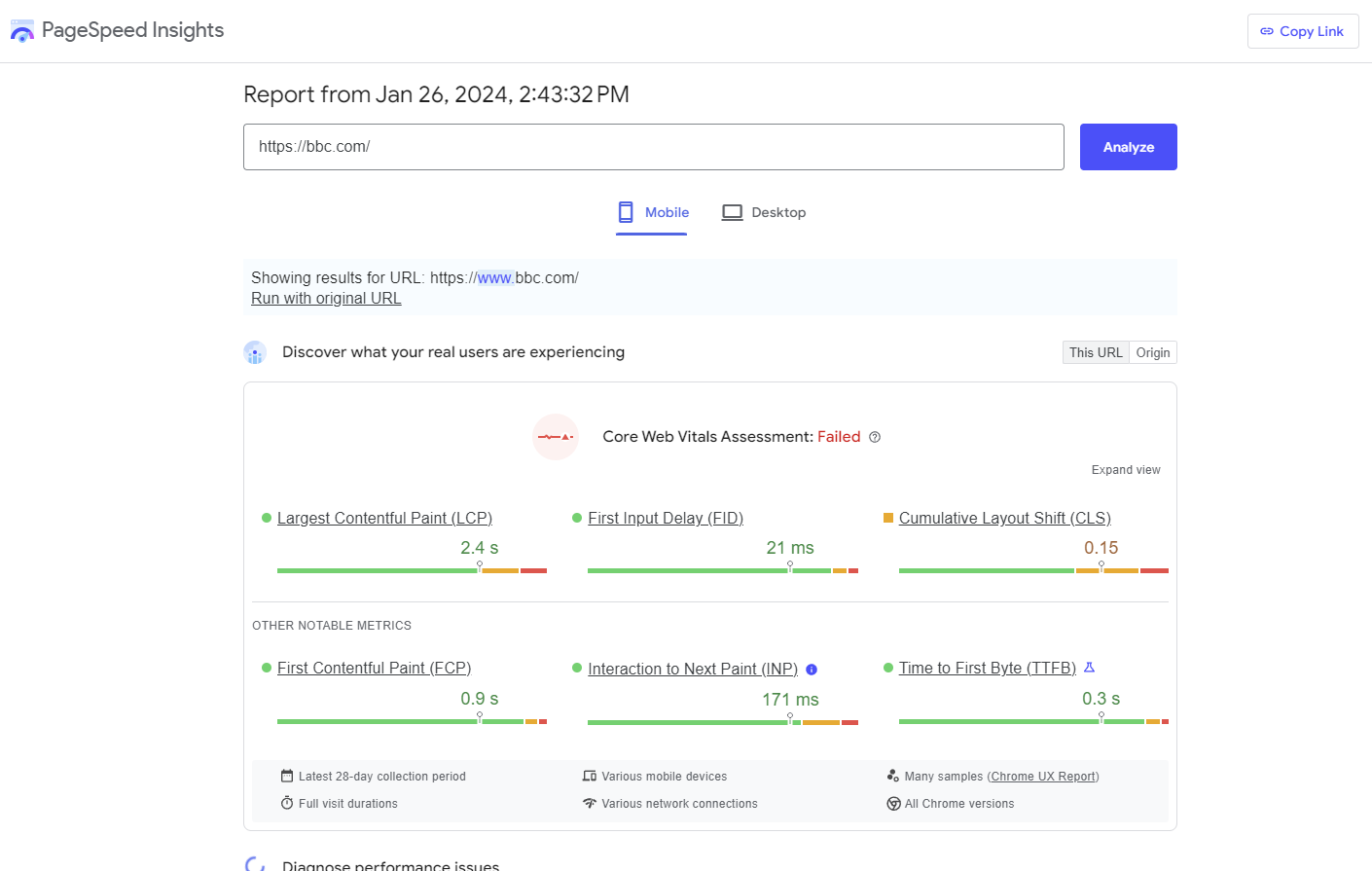The height and width of the screenshot is (871, 1372).
Task: Click the Full visit durations text
Action: 348,804
